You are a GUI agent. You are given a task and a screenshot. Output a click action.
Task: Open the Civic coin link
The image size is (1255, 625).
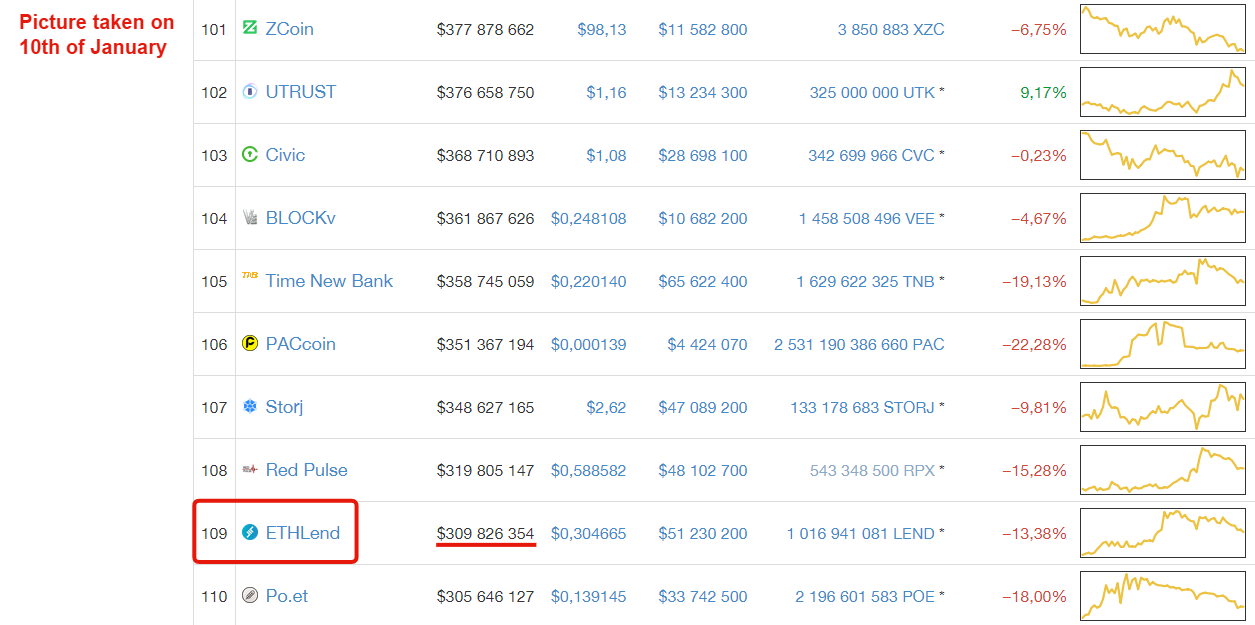(285, 155)
